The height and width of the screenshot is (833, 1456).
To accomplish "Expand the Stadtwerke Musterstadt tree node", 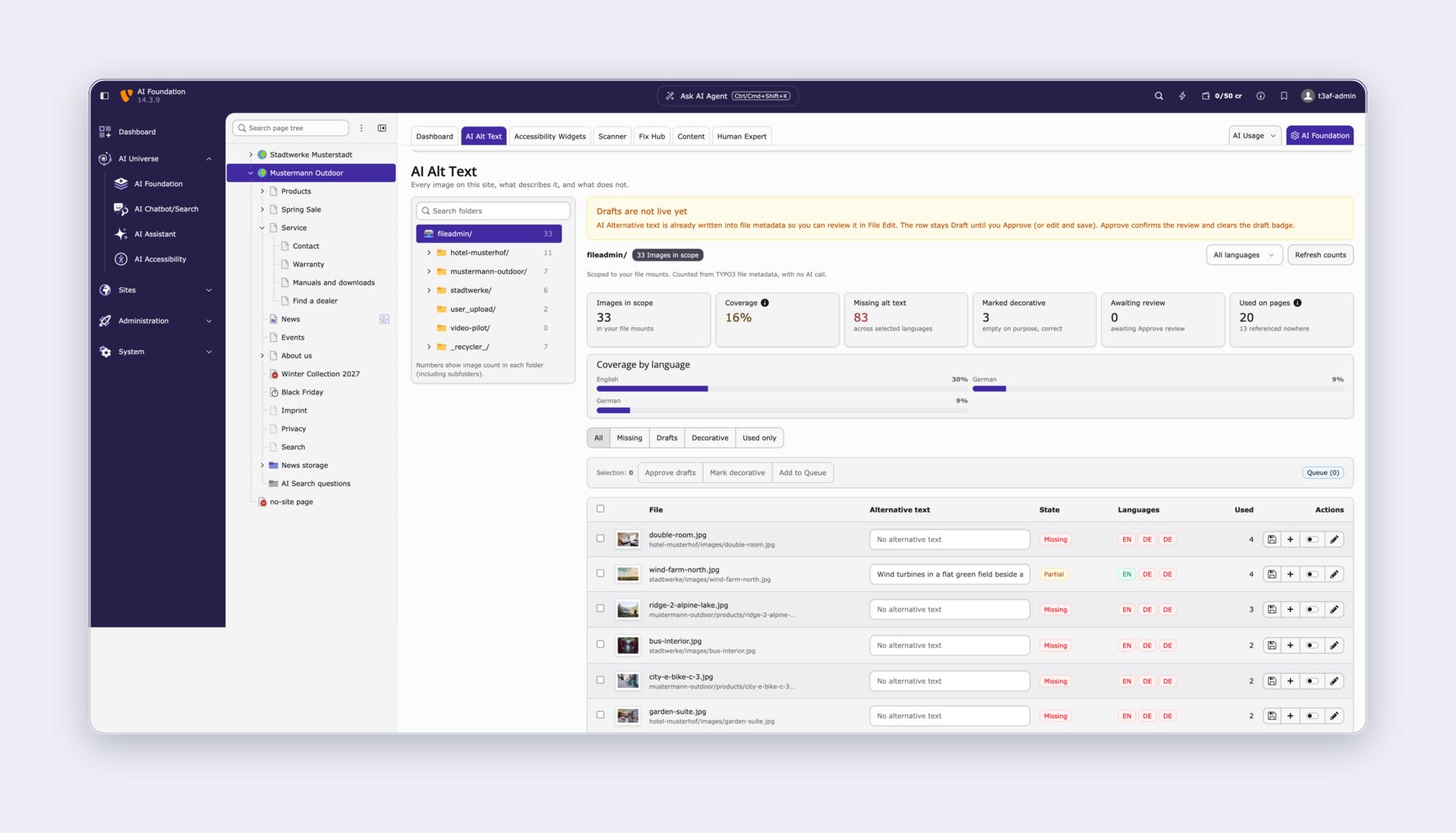I will tap(251, 155).
